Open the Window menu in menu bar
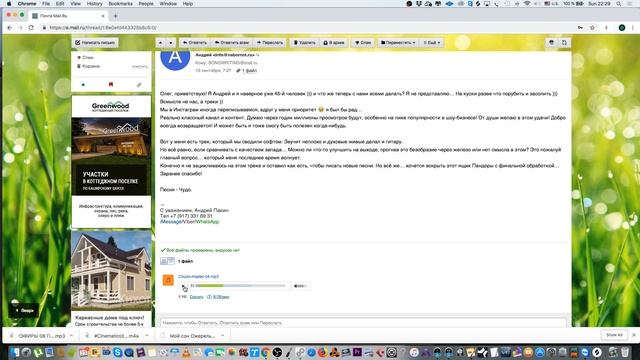The image size is (640, 360). pos(168,4)
